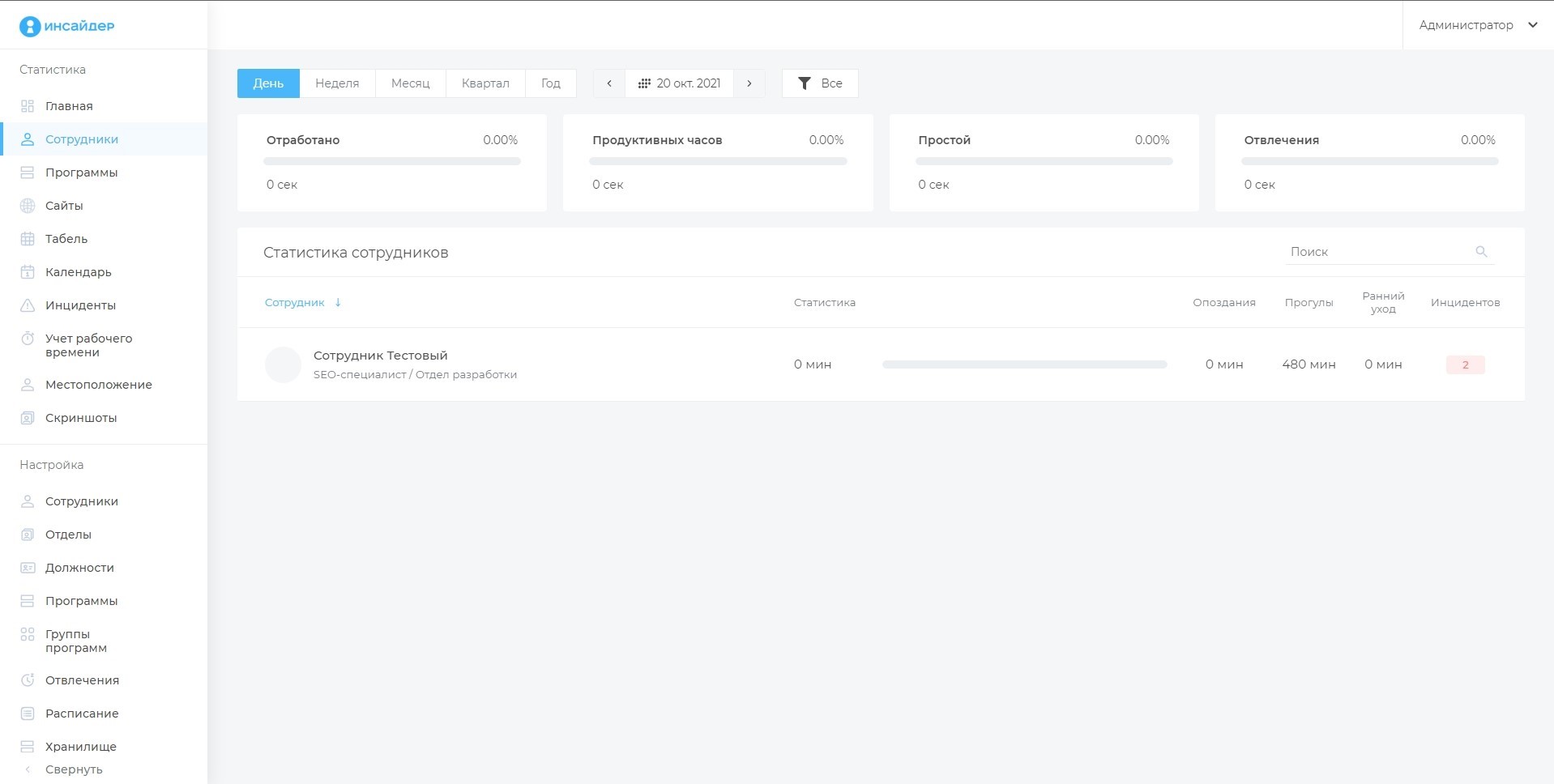1554x784 pixels.
Task: Click the Программы statistics icon
Action: coord(28,173)
